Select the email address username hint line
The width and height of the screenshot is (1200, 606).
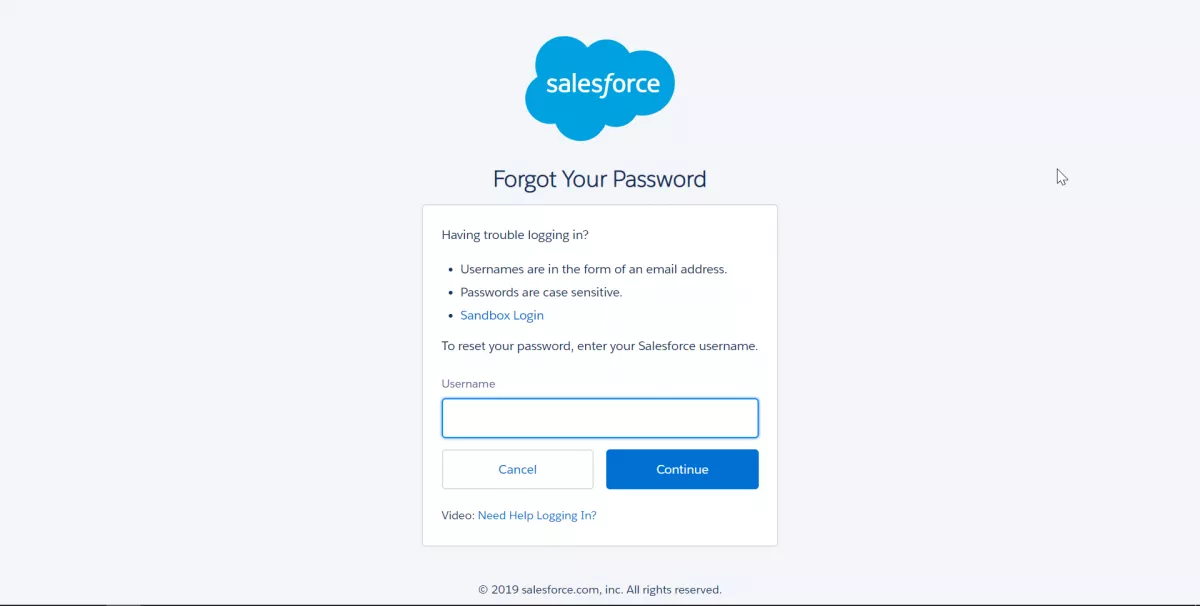tap(594, 269)
